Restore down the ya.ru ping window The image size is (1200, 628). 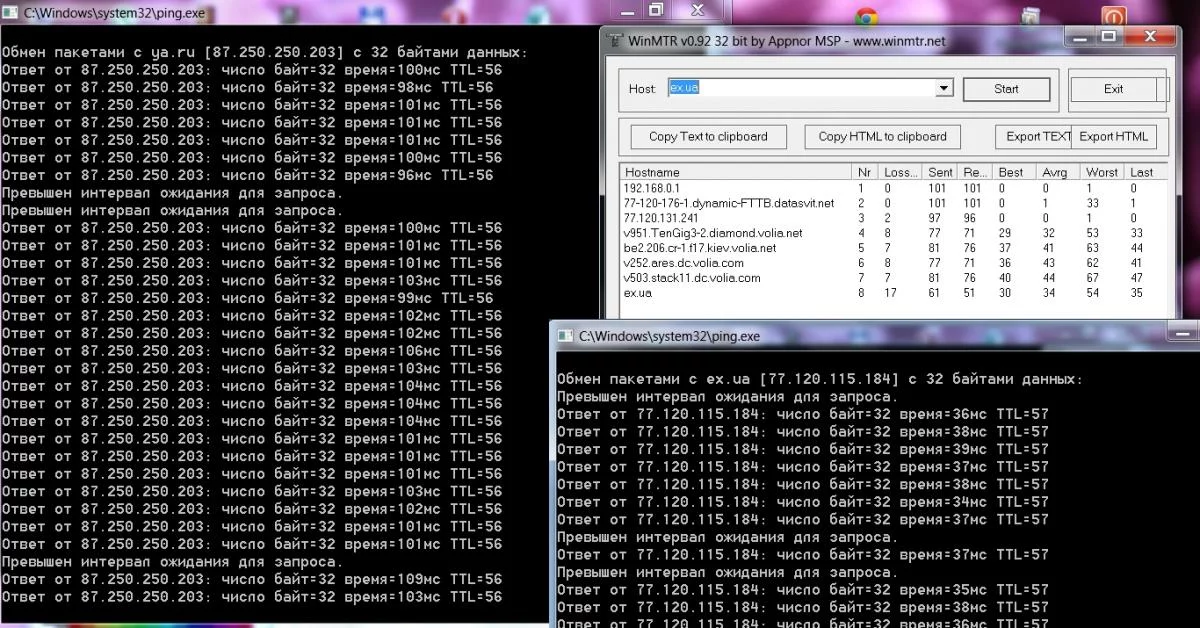(x=656, y=9)
